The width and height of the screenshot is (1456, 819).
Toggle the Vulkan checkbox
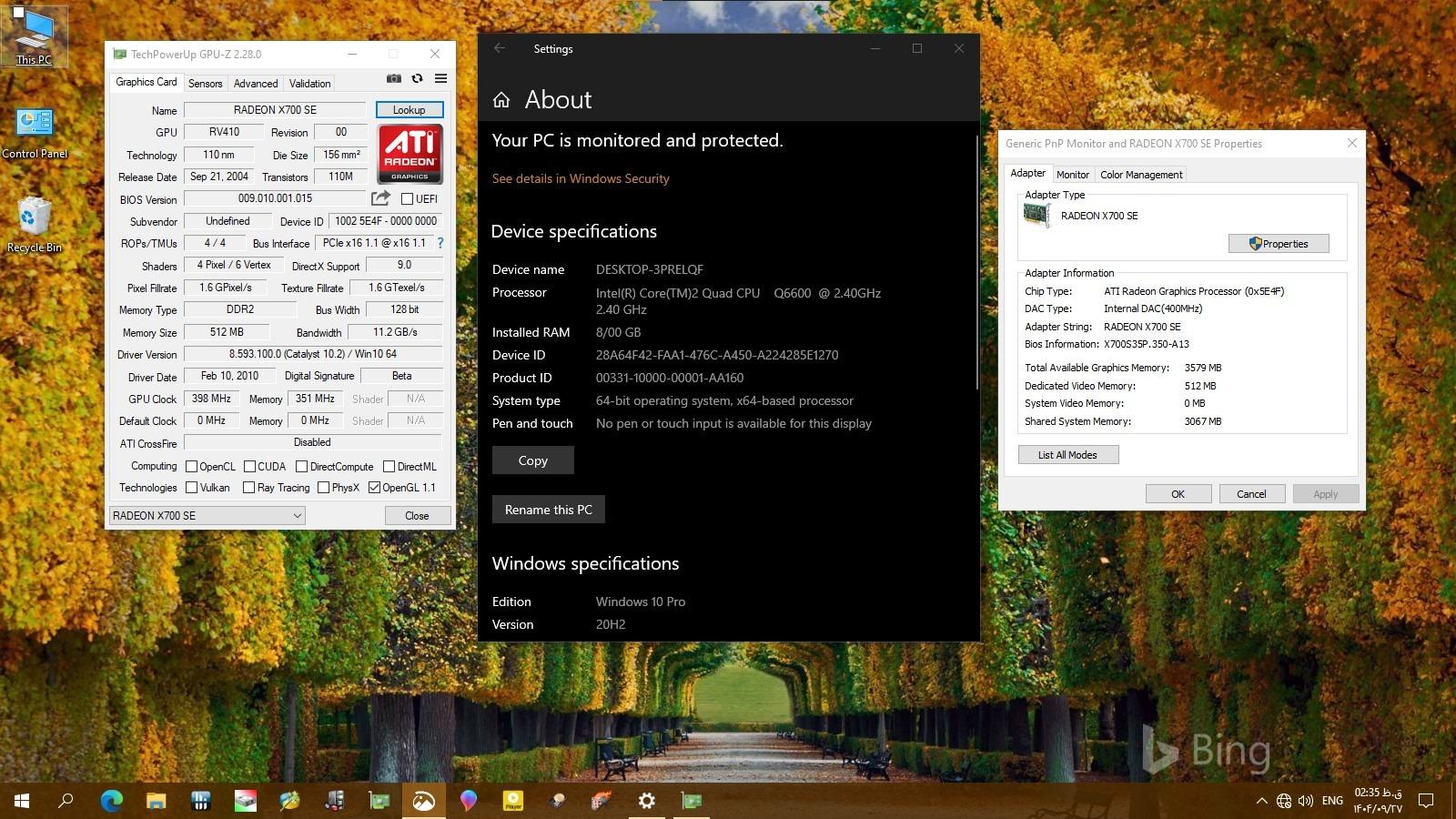(x=192, y=488)
